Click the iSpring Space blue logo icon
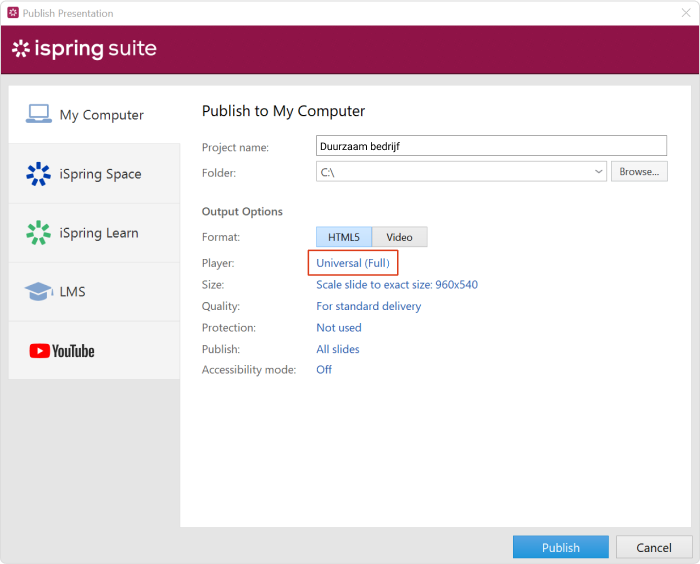This screenshot has width=700, height=564. 39,174
